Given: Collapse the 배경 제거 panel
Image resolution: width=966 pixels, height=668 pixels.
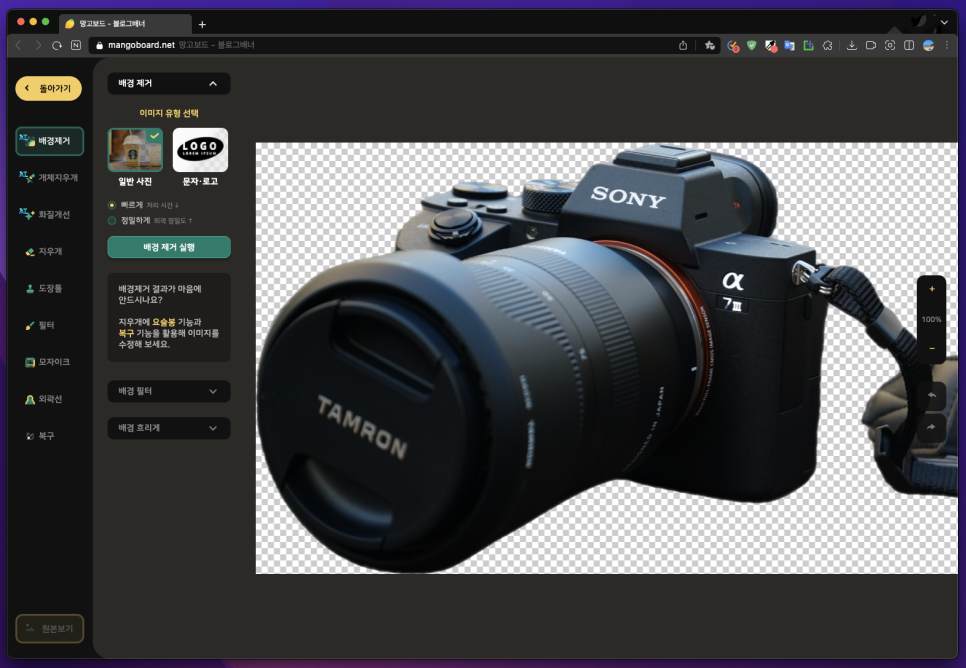Looking at the screenshot, I should pyautogui.click(x=169, y=84).
